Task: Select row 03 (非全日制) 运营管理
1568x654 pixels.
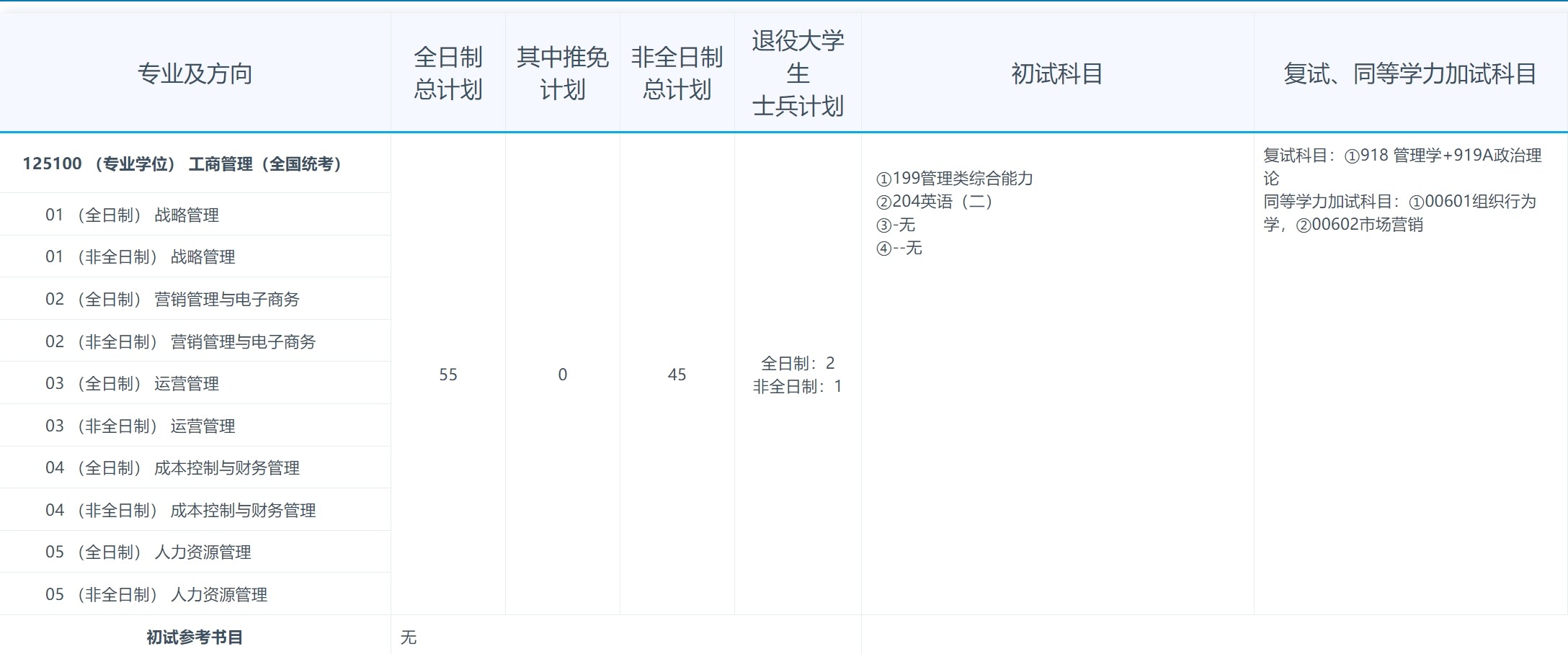Action: click(195, 426)
